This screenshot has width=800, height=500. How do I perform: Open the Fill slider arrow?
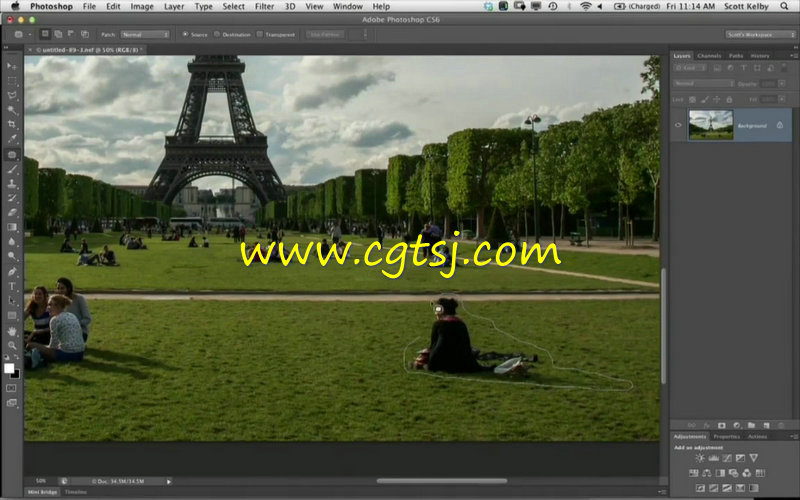(x=782, y=99)
